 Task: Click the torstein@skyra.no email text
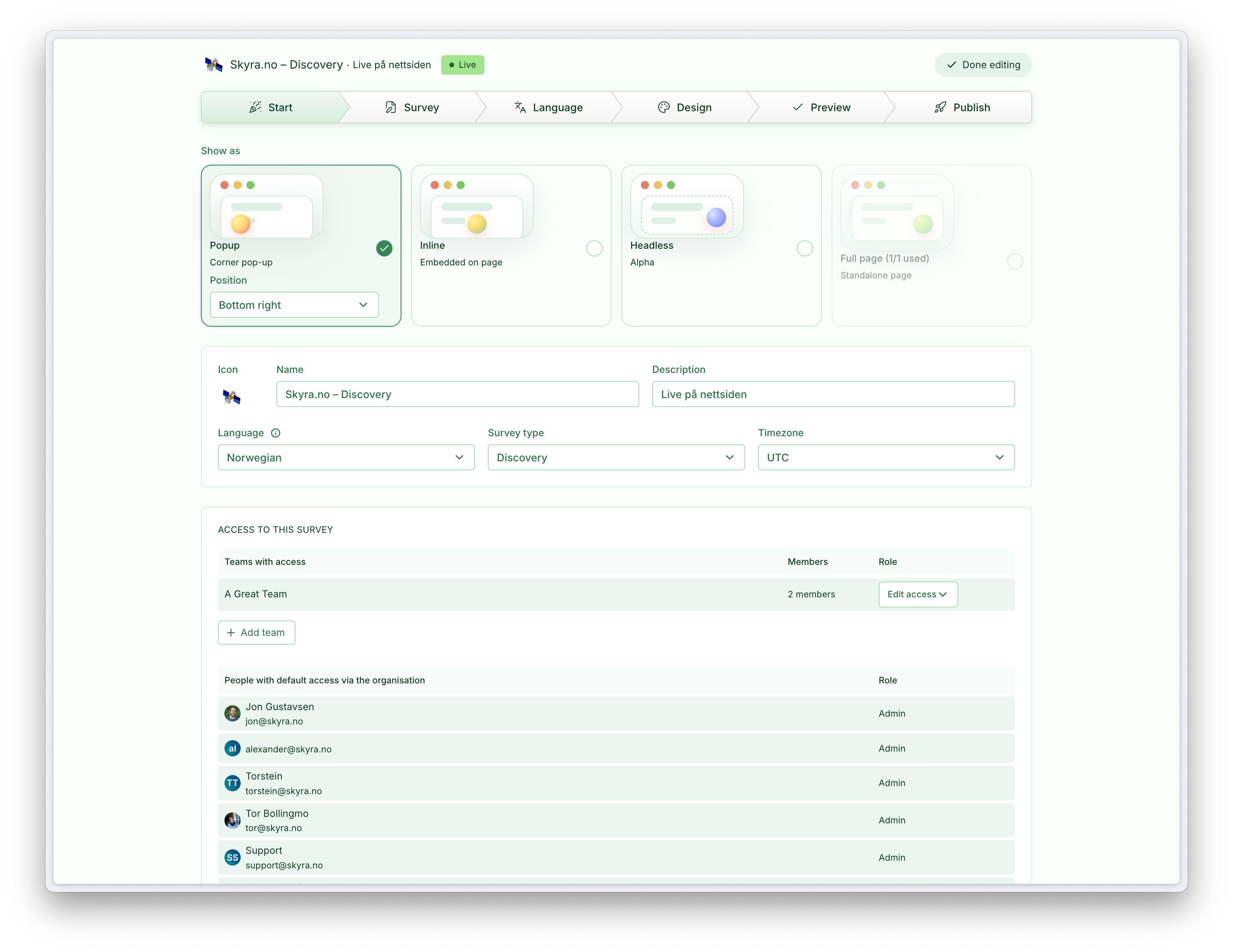[283, 790]
